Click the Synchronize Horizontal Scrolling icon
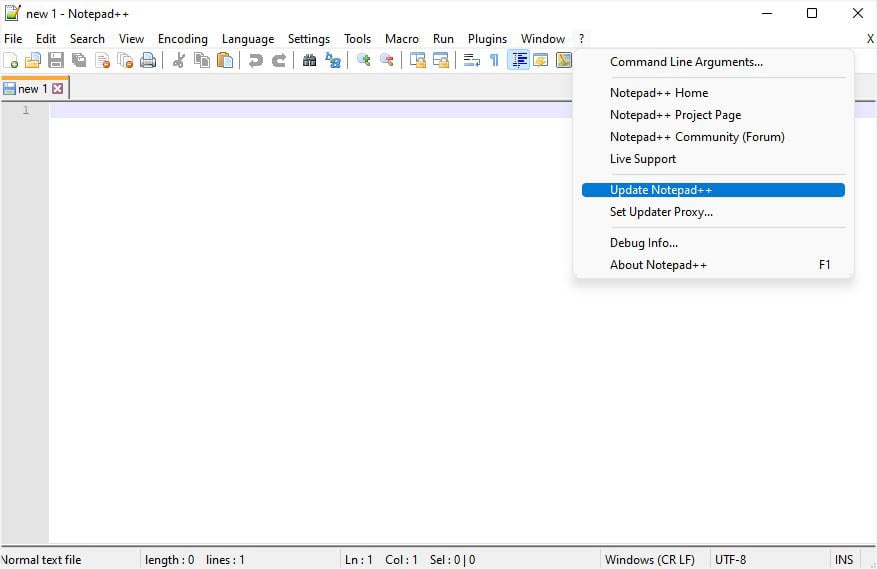The height and width of the screenshot is (569, 877). tap(441, 60)
